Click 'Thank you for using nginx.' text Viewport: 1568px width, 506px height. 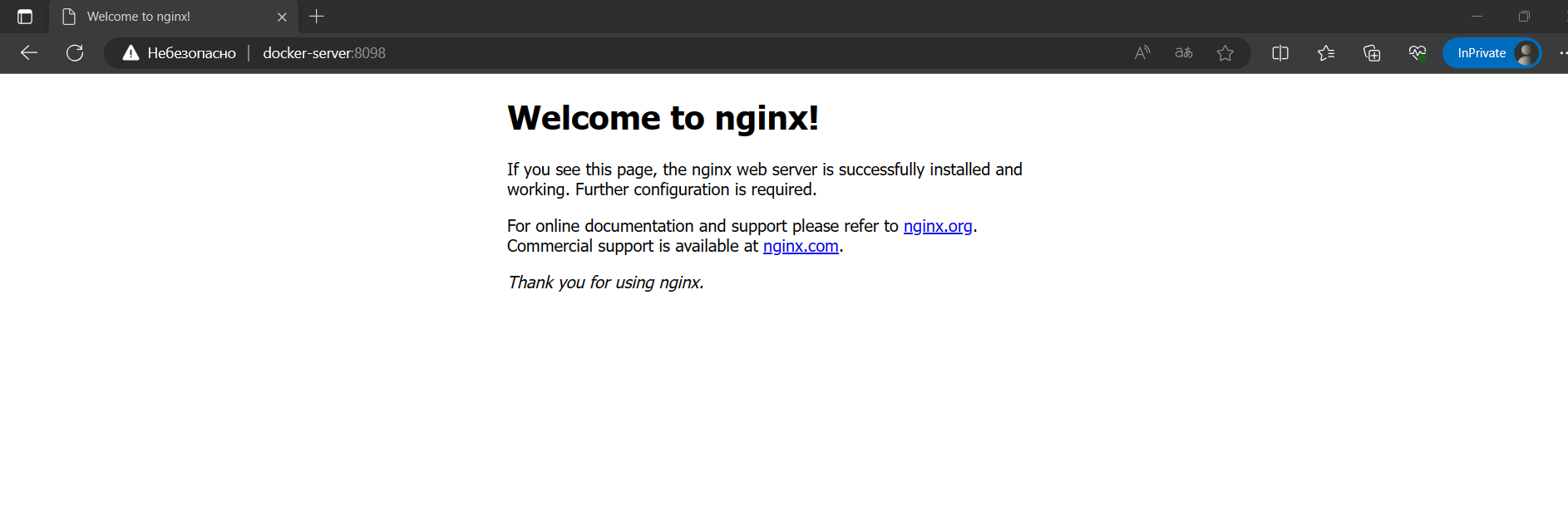click(x=606, y=282)
